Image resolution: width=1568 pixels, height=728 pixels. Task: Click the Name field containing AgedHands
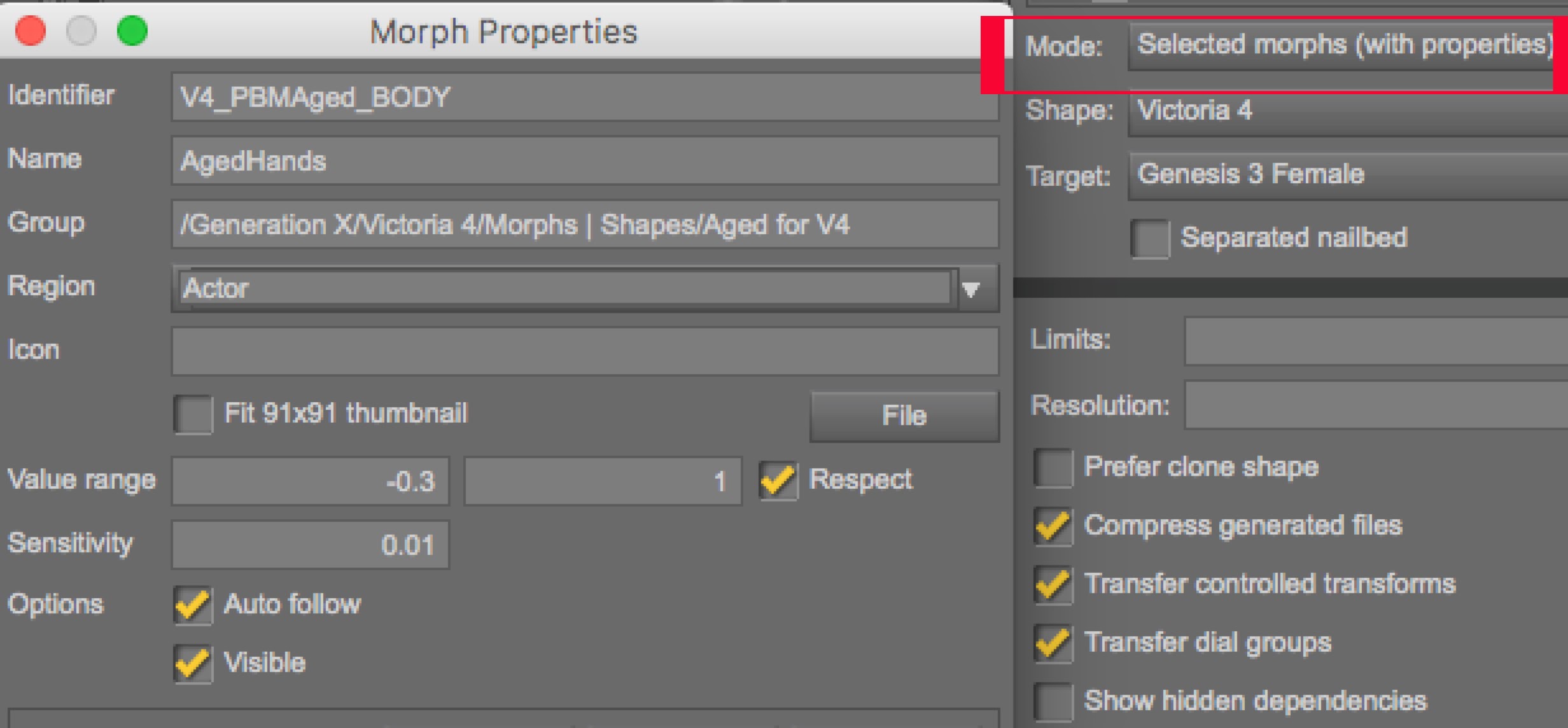584,161
